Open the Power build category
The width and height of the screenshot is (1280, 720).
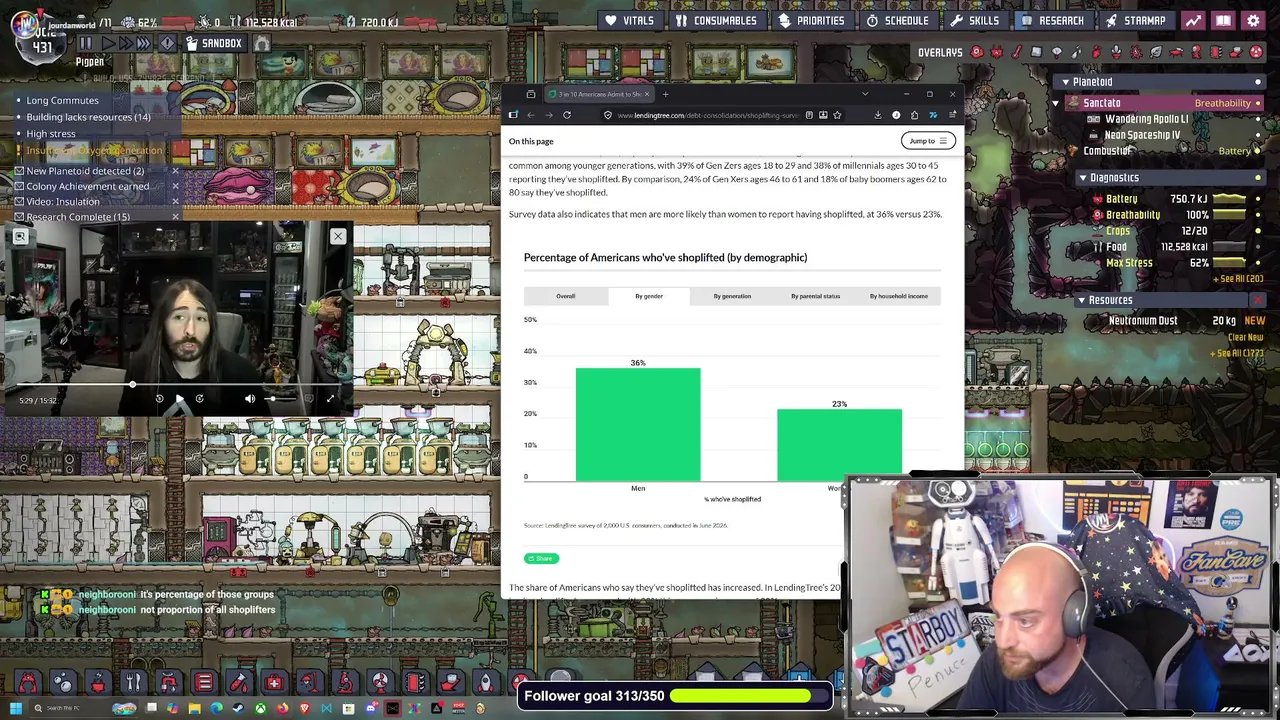point(98,683)
